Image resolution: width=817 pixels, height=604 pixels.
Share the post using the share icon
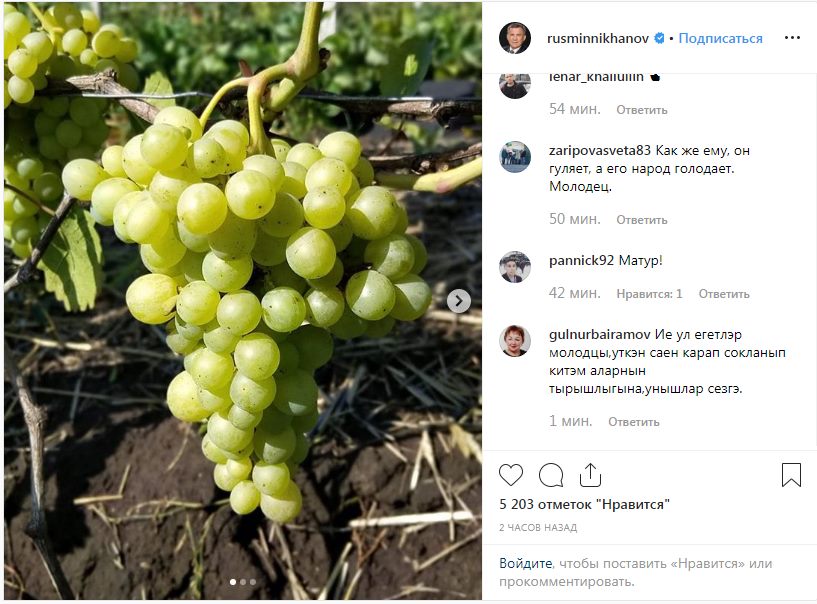click(590, 475)
